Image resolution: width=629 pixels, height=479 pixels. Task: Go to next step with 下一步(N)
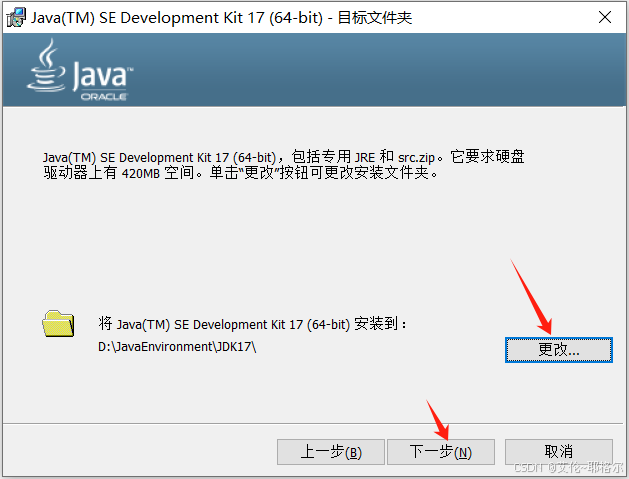point(440,452)
